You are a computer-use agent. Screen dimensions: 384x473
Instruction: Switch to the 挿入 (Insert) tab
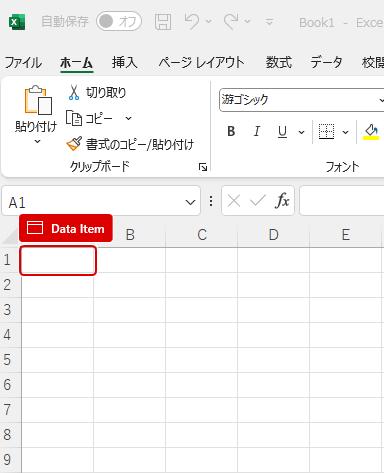point(125,62)
